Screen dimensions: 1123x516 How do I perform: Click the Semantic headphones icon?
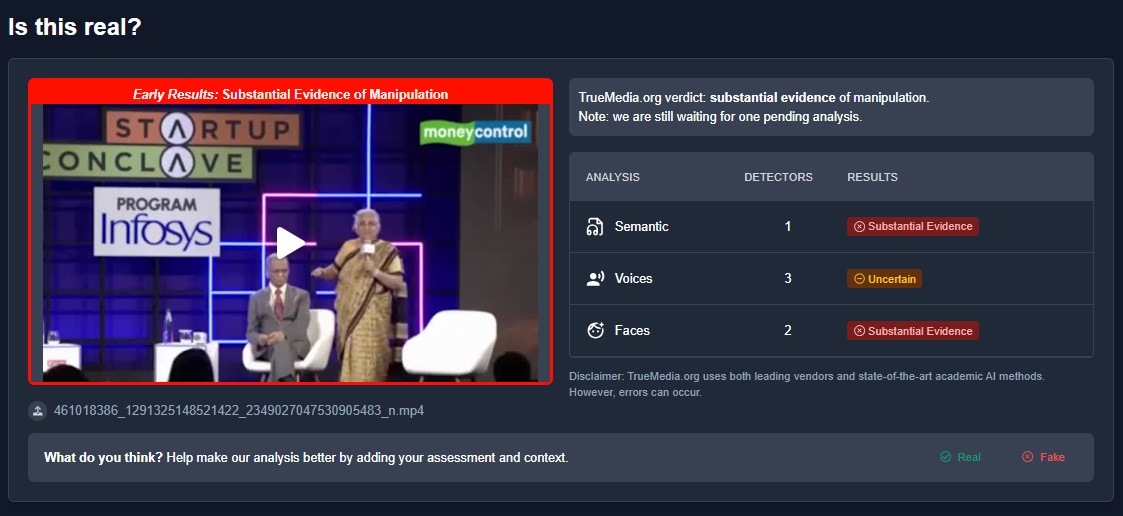[595, 226]
